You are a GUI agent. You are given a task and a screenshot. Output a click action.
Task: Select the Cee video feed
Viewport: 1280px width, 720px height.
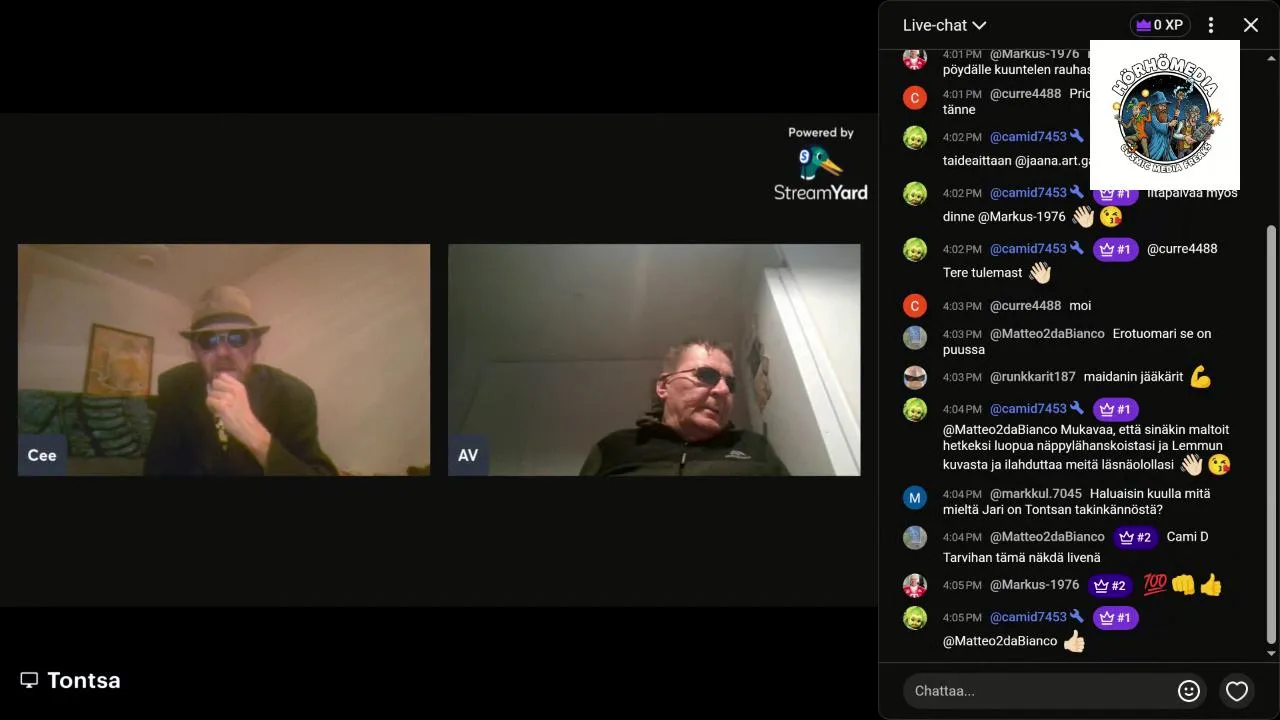pos(224,360)
